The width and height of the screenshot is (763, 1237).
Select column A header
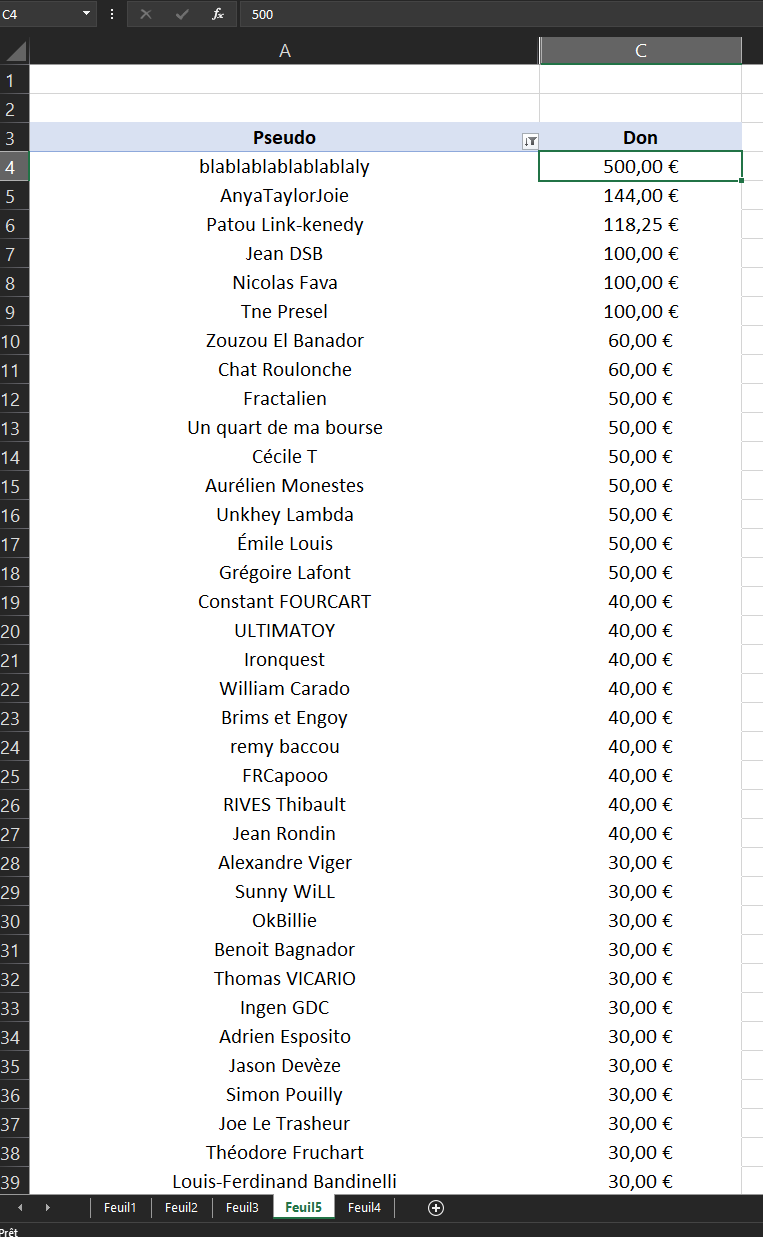(x=285, y=51)
